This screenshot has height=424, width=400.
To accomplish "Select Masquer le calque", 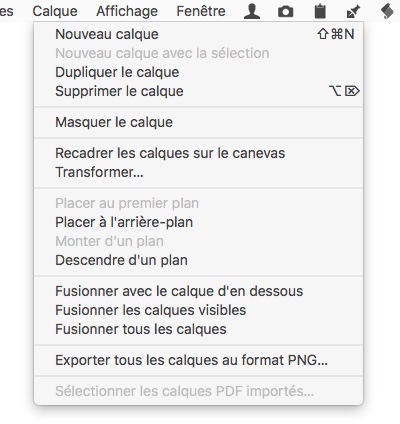I will tap(199, 122).
